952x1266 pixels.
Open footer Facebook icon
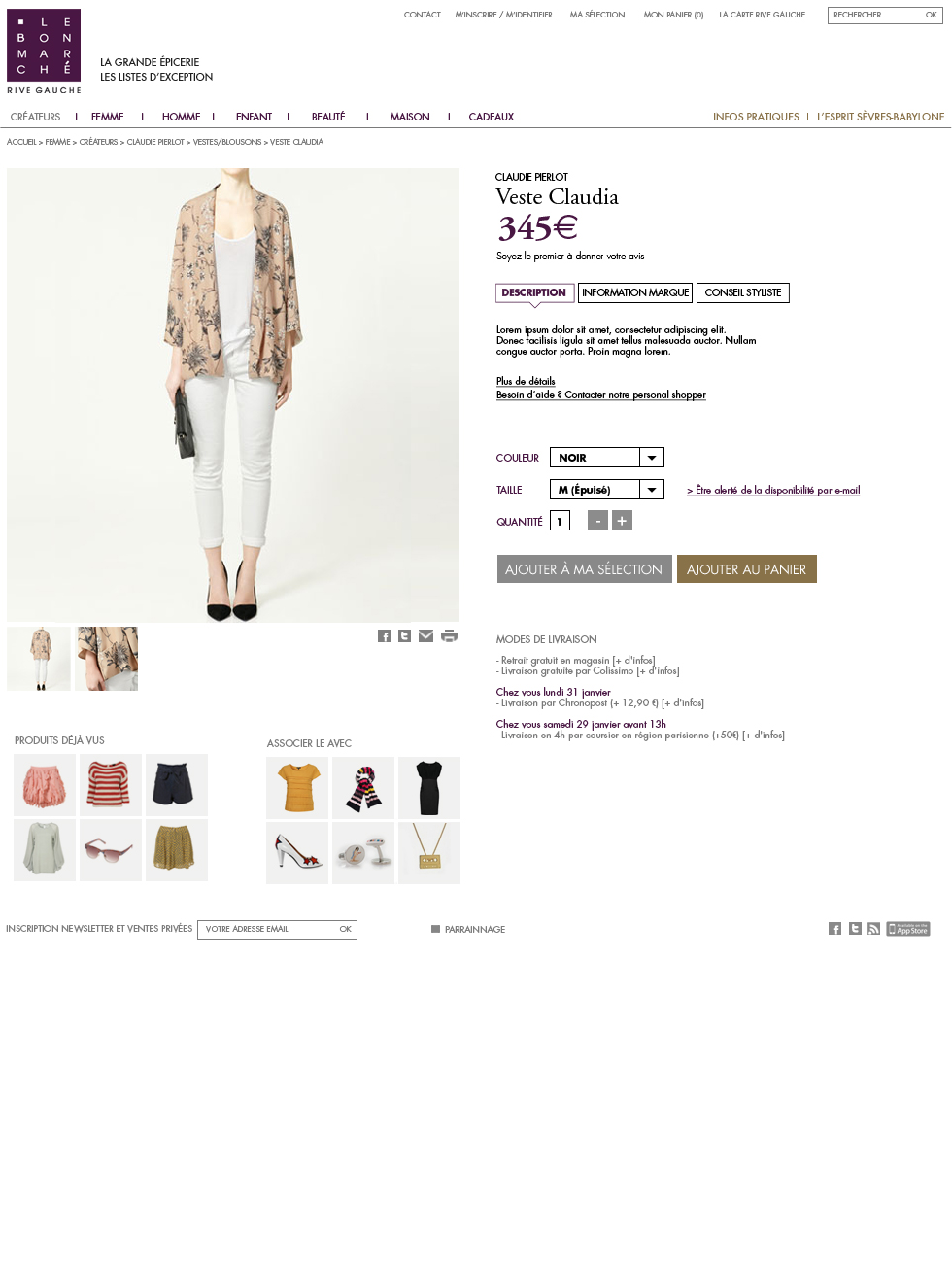pyautogui.click(x=834, y=929)
